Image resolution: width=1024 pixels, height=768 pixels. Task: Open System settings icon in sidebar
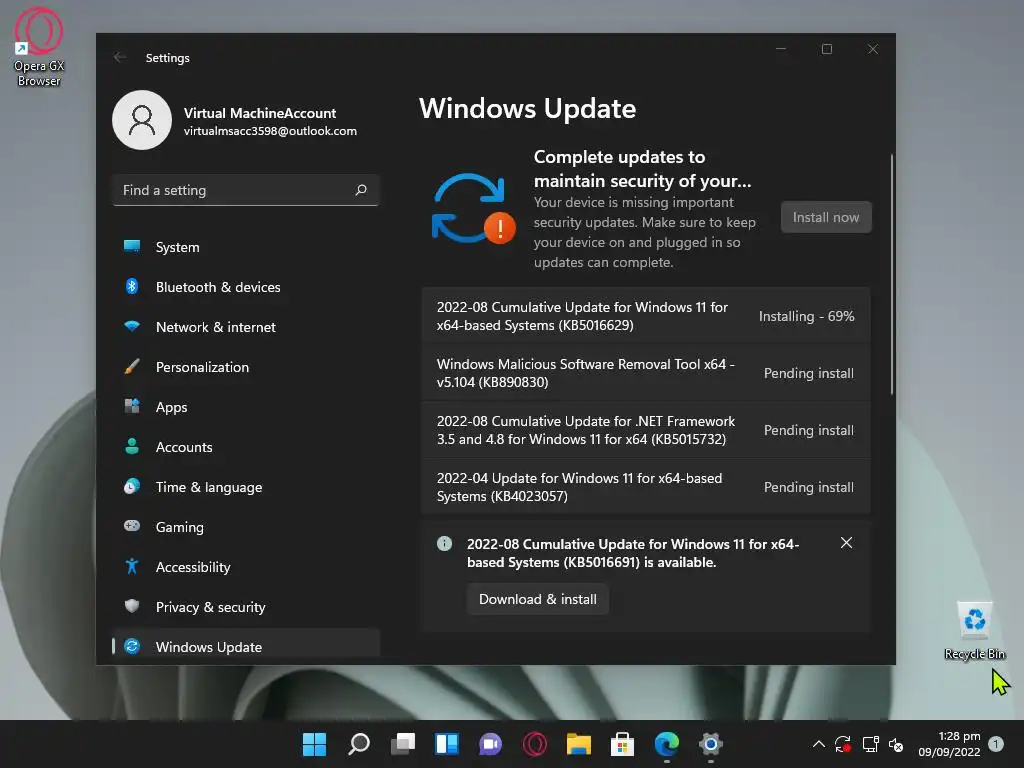coord(132,246)
